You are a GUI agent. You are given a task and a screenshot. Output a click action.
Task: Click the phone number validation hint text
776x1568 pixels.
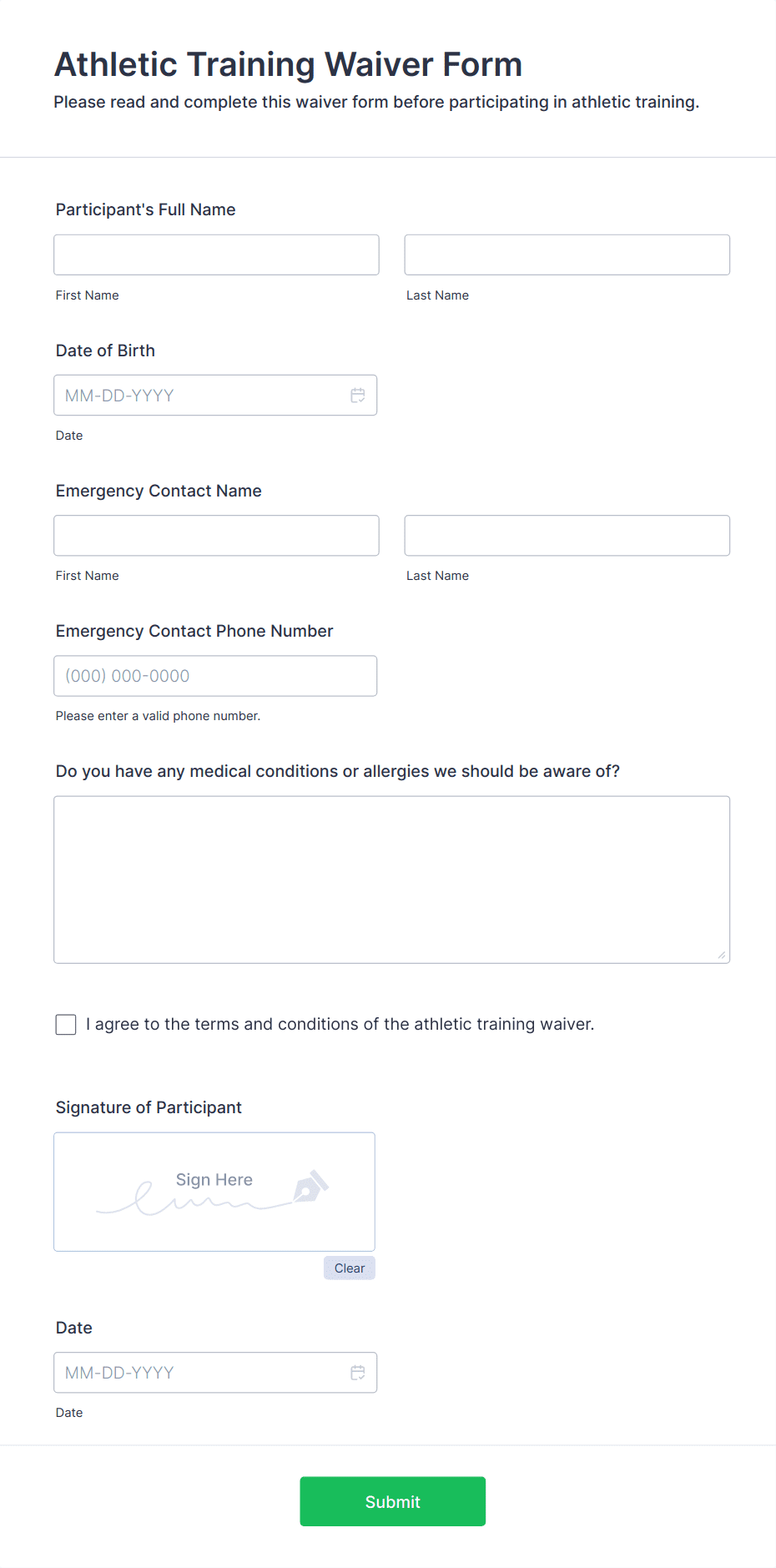click(x=158, y=715)
